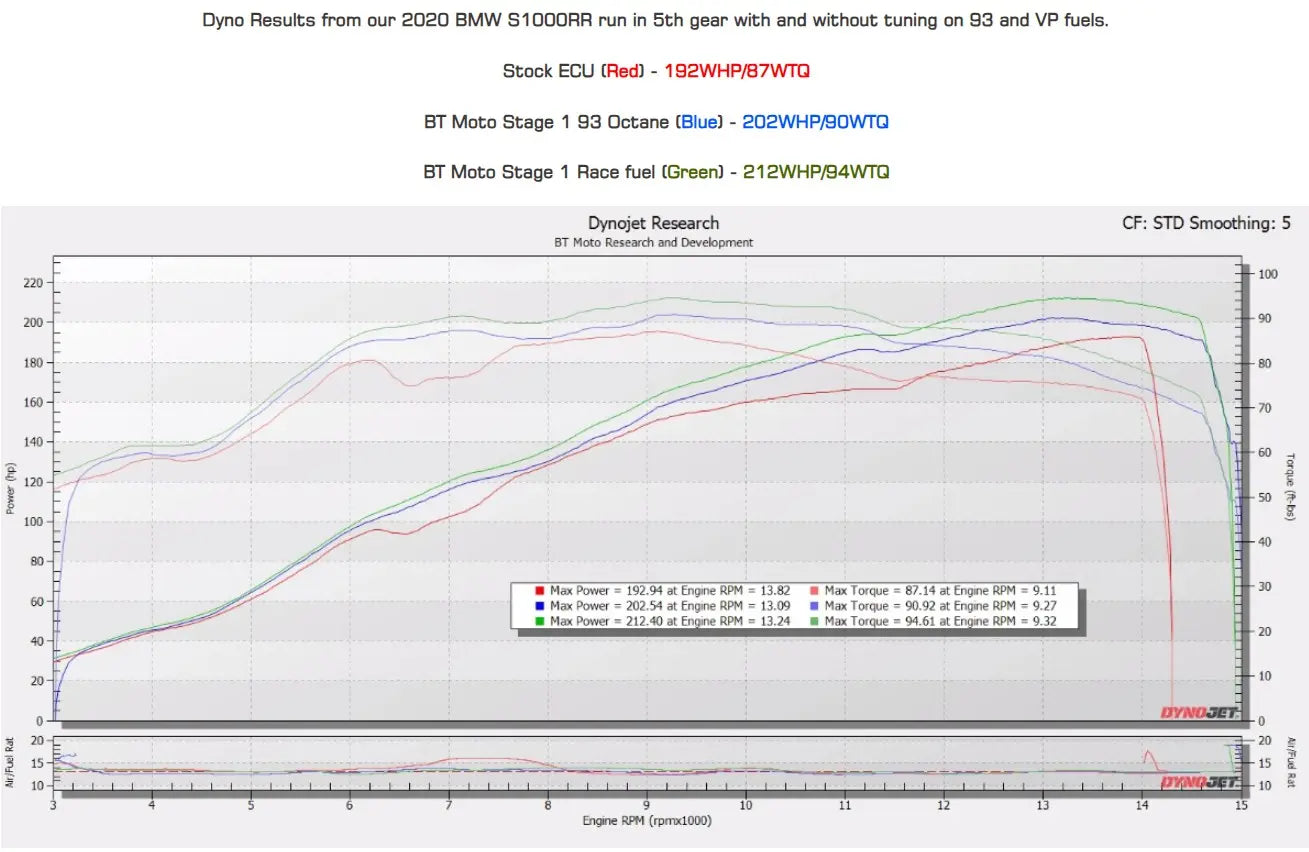Click the green '212WHP/94WTQ' result text
1309x852 pixels.
click(816, 172)
